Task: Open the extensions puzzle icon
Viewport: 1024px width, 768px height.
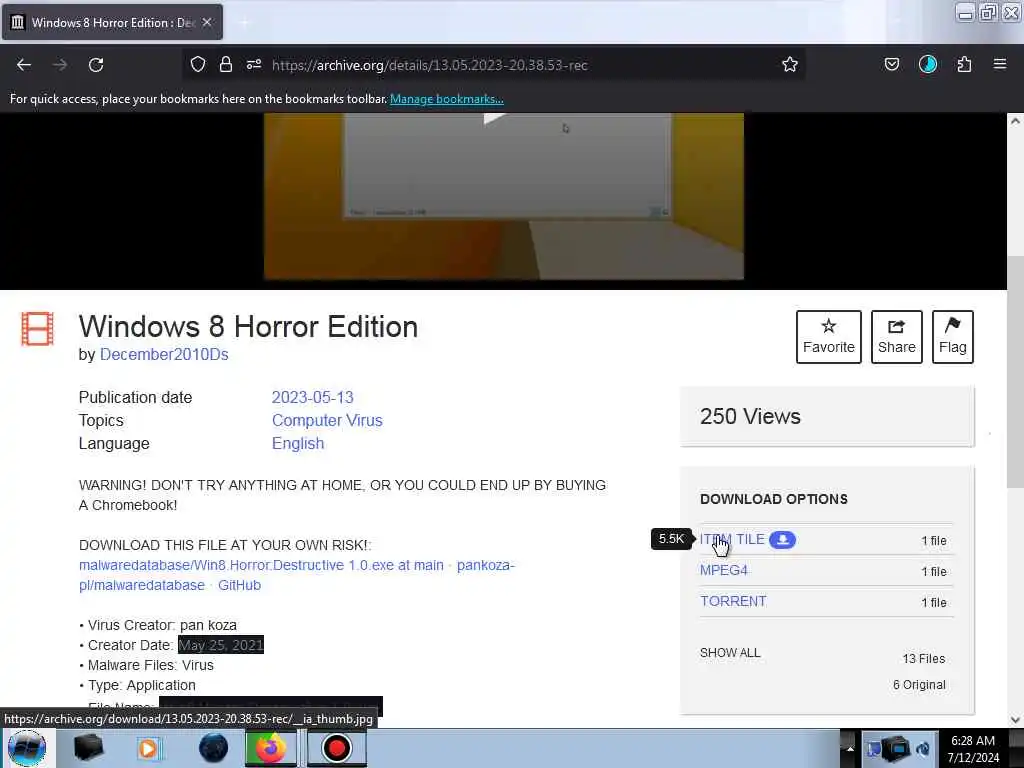Action: 964,64
